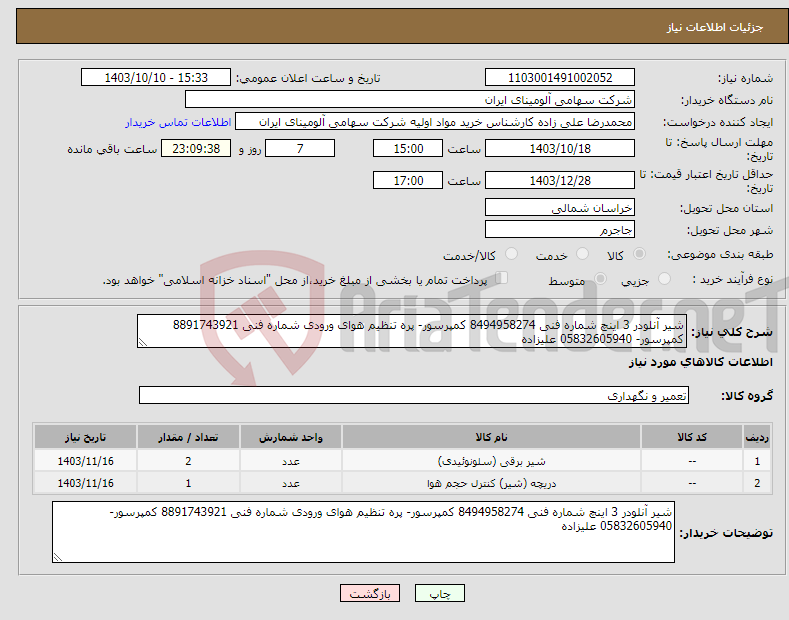Click the remaining days field showing 7
Image resolution: width=789 pixels, height=620 pixels.
click(300, 148)
